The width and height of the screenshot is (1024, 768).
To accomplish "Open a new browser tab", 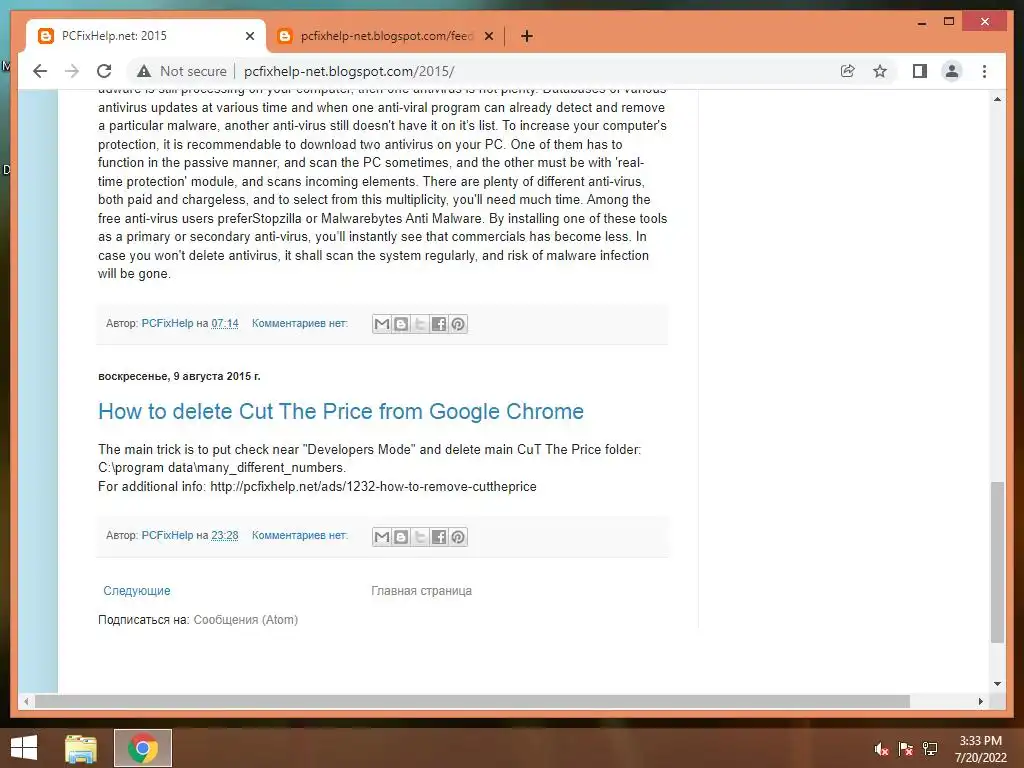I will (527, 36).
